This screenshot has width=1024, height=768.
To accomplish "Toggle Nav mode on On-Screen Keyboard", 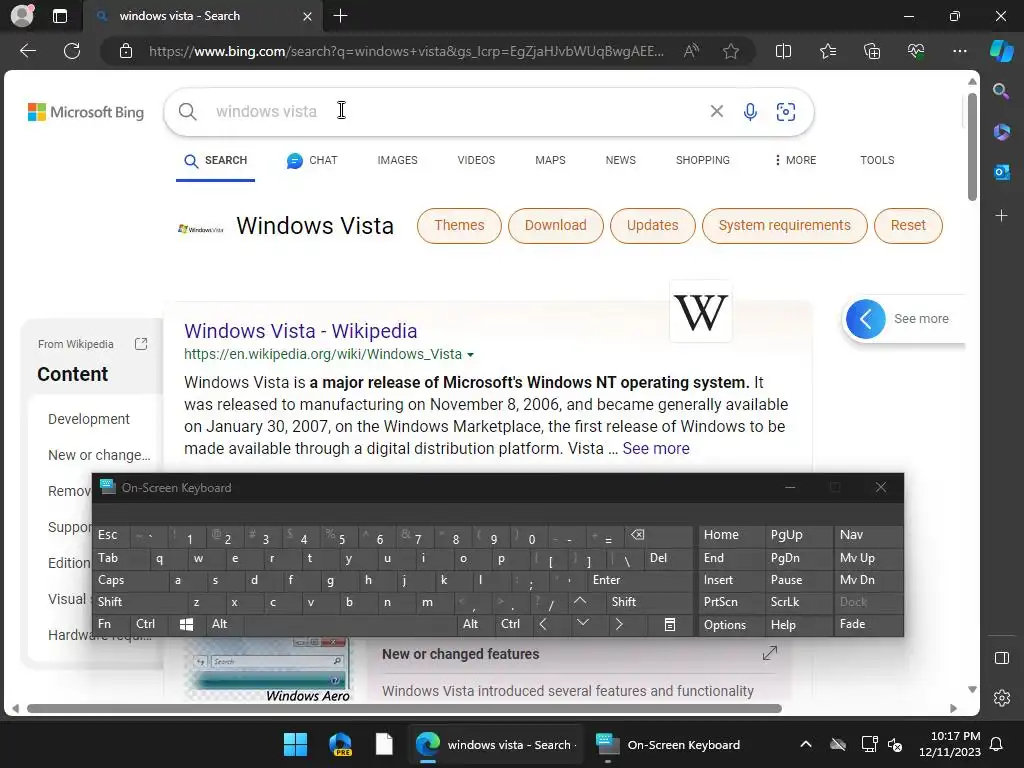I will pos(868,535).
